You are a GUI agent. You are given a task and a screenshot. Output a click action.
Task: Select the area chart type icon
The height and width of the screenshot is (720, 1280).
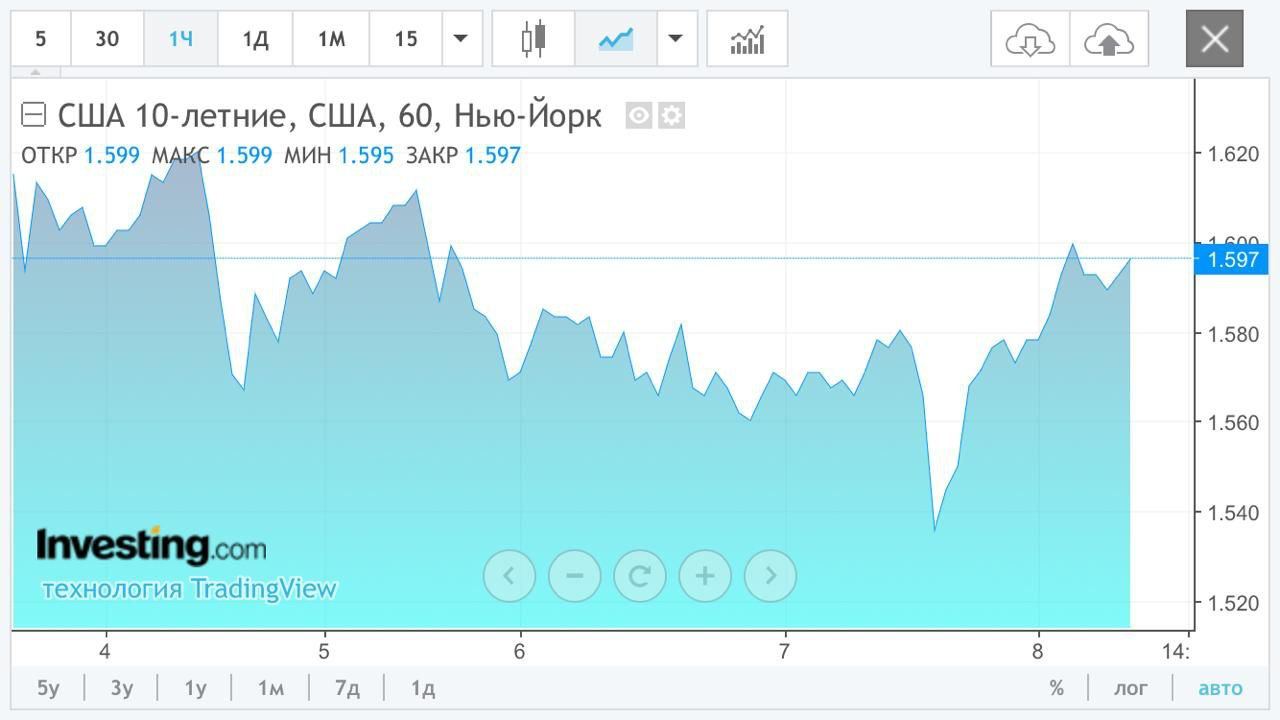616,39
